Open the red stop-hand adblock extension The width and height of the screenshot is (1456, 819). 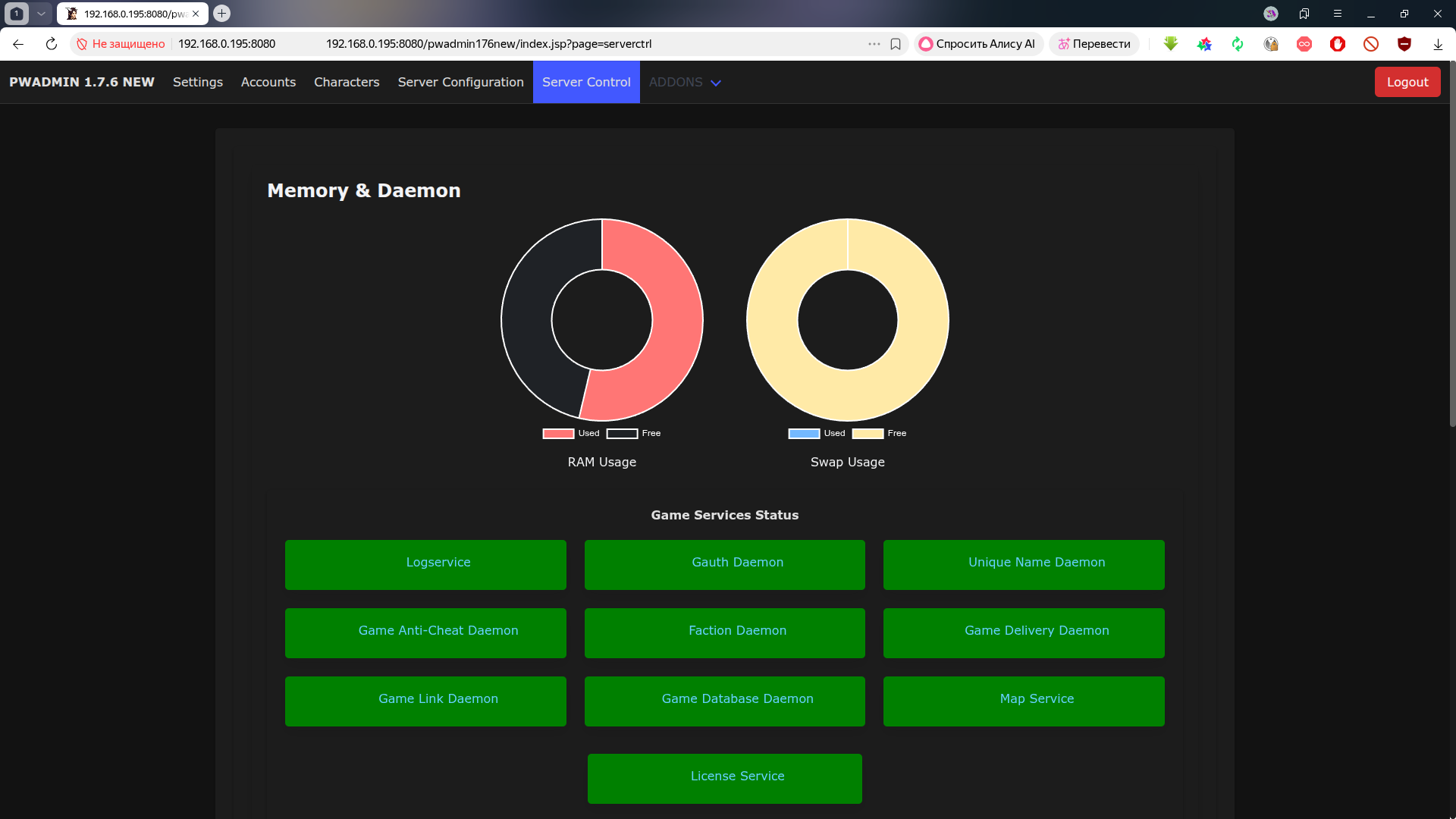(1338, 44)
